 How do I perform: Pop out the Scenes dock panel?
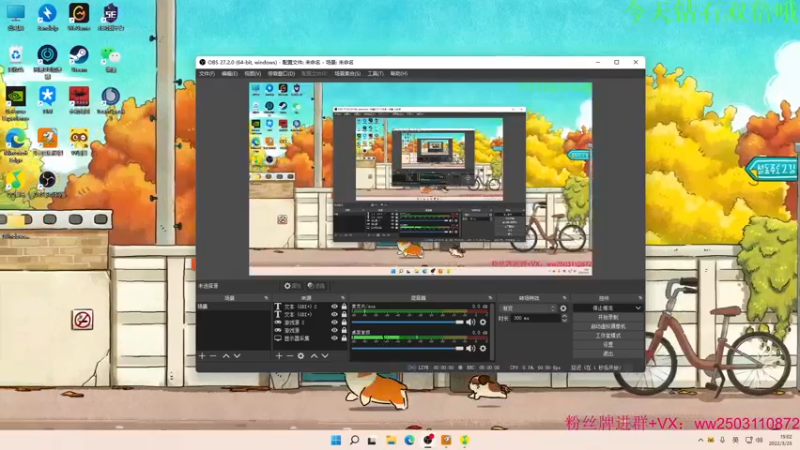(266, 297)
